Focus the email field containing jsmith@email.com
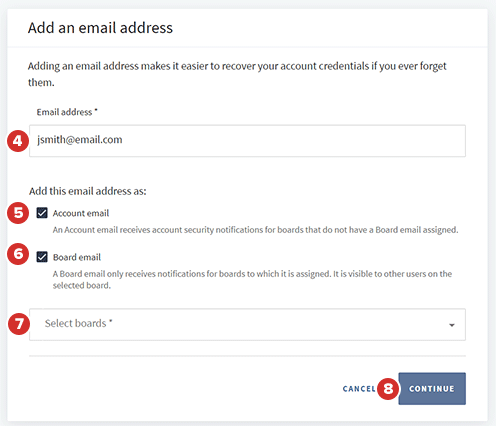Image resolution: width=496 pixels, height=426 pixels. (247, 141)
